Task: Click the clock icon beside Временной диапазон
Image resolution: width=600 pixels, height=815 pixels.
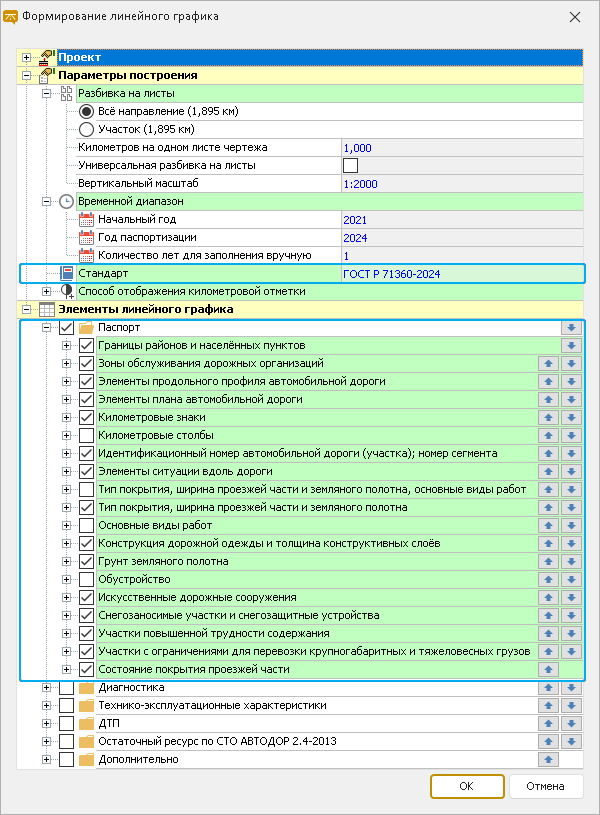Action: pos(66,202)
